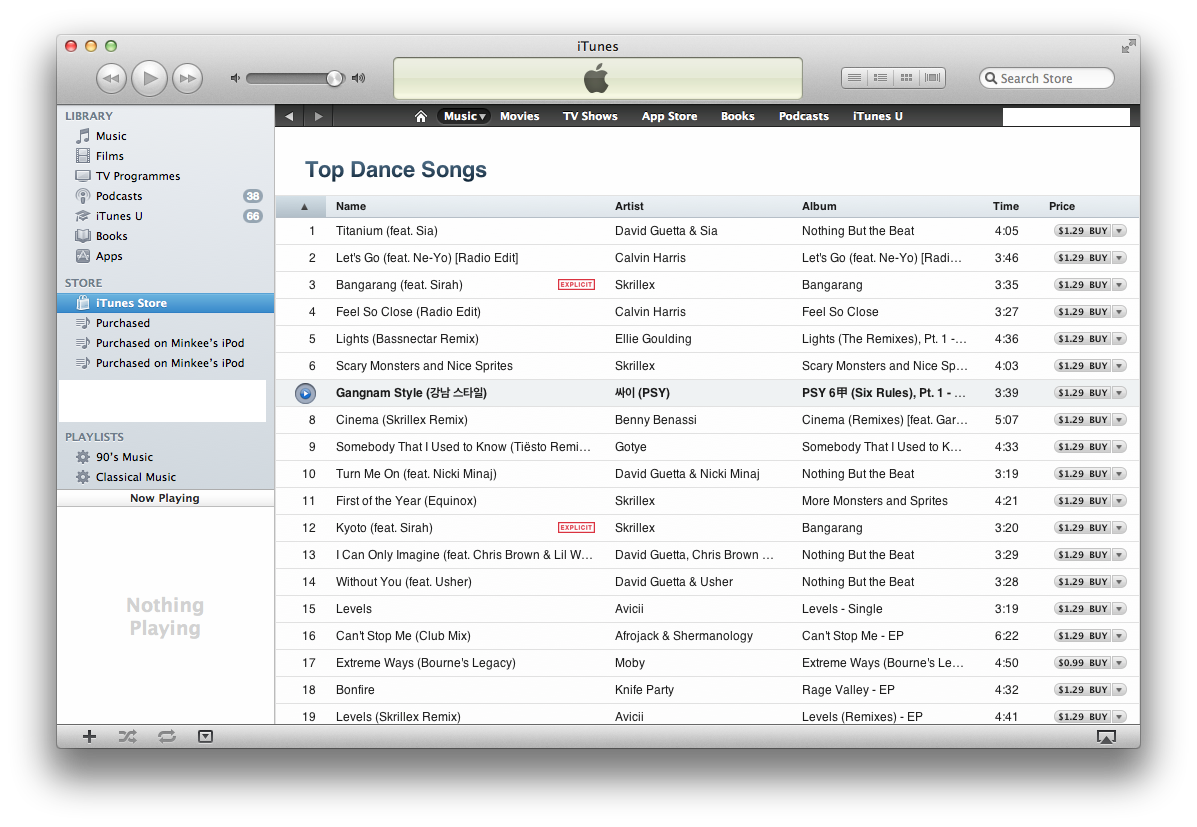Click the high volume speaker icon
Screen dimensions: 1197x827
tap(358, 78)
